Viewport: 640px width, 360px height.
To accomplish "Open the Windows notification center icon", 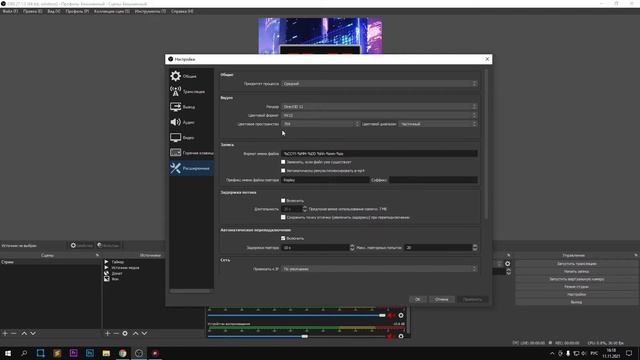I will (x=629, y=353).
